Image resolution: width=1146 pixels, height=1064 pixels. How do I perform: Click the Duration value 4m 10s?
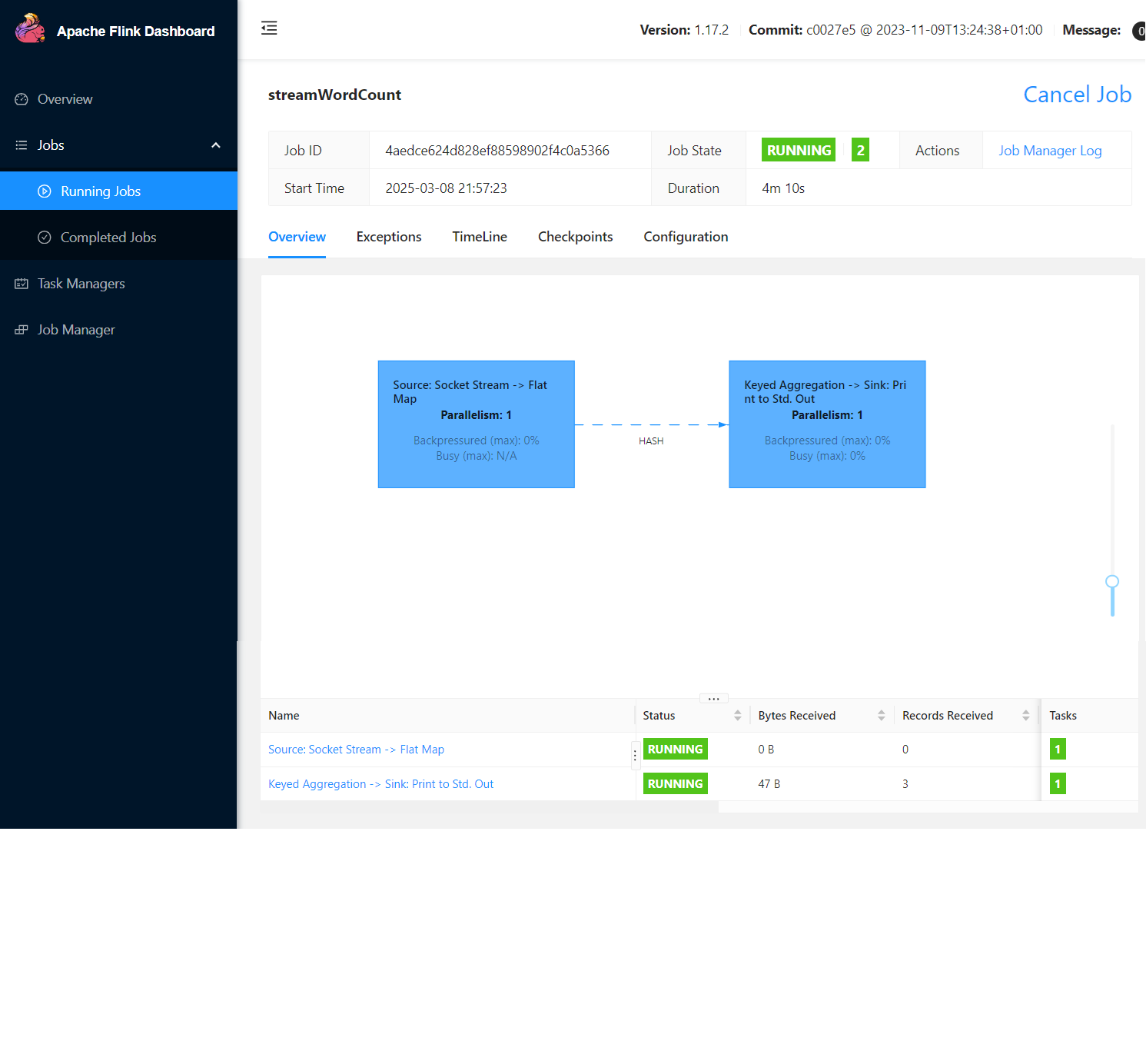click(x=783, y=188)
